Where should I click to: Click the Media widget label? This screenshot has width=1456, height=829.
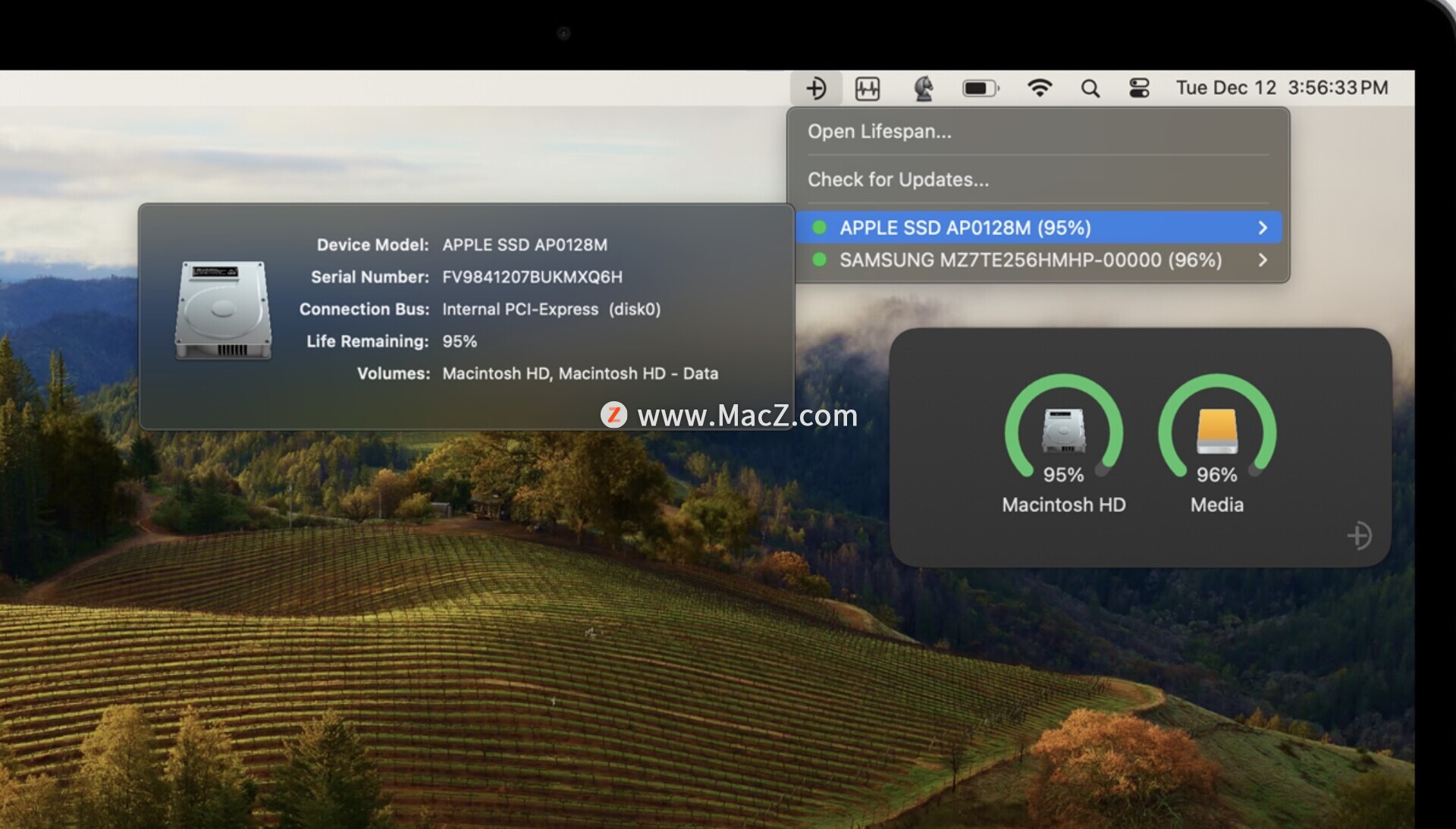click(1217, 505)
